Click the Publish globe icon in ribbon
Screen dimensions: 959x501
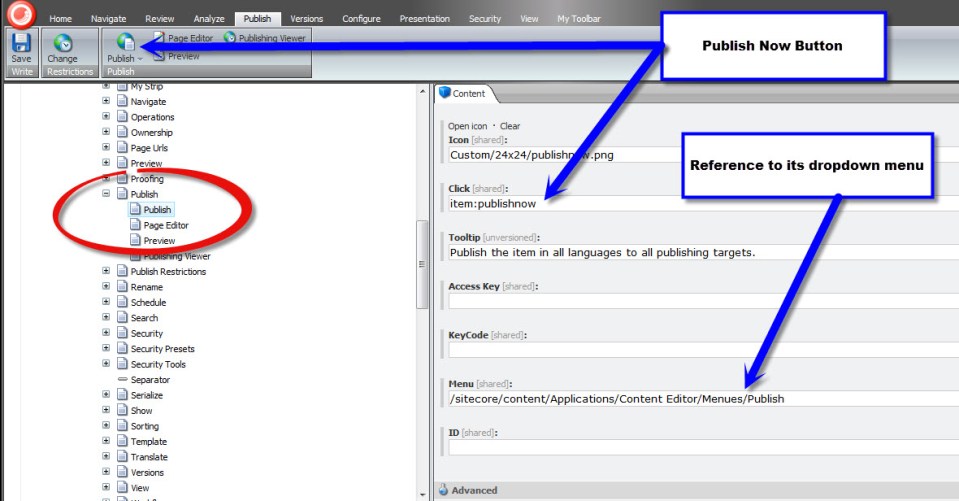[x=125, y=42]
